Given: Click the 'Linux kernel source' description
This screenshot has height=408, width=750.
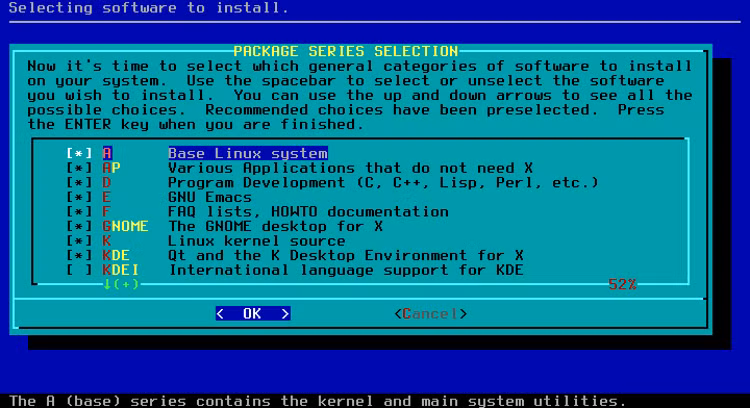Looking at the screenshot, I should [257, 241].
